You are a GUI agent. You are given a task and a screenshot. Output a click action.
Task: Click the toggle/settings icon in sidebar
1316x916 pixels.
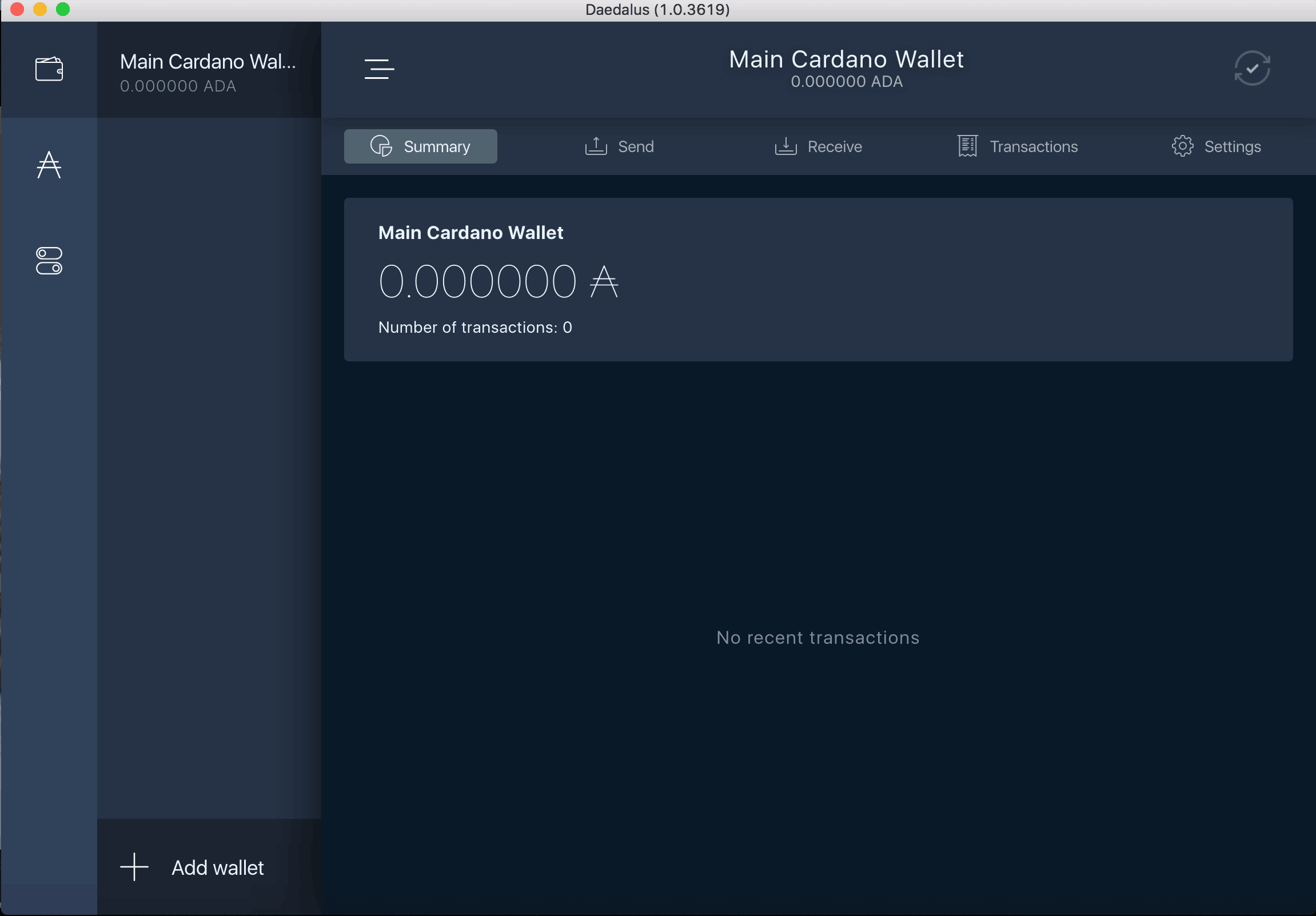(49, 261)
